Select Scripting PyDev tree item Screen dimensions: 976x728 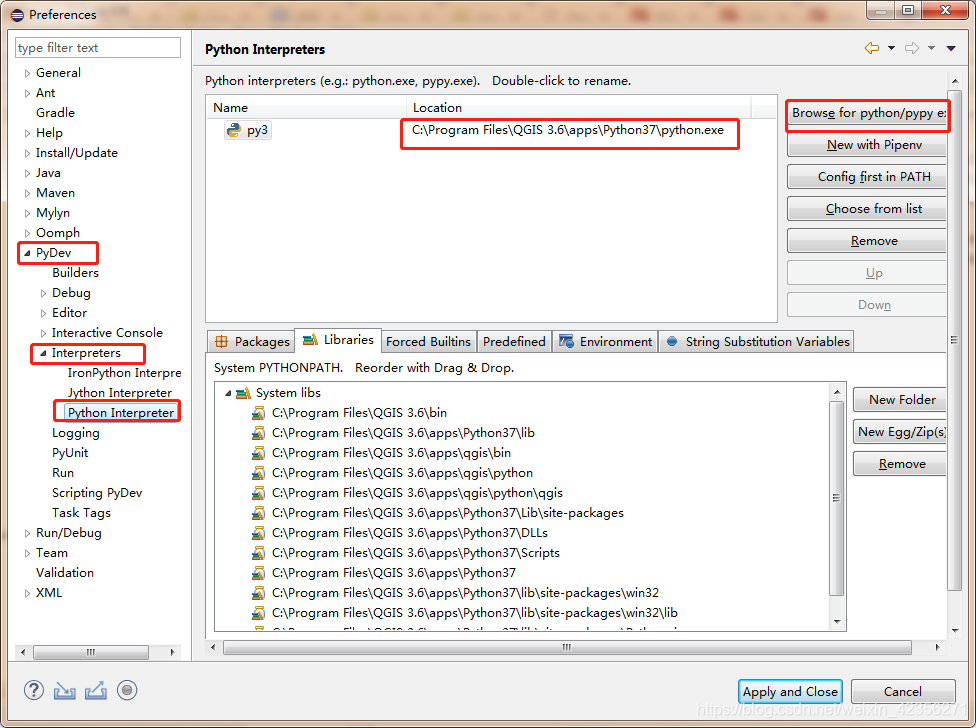[96, 493]
